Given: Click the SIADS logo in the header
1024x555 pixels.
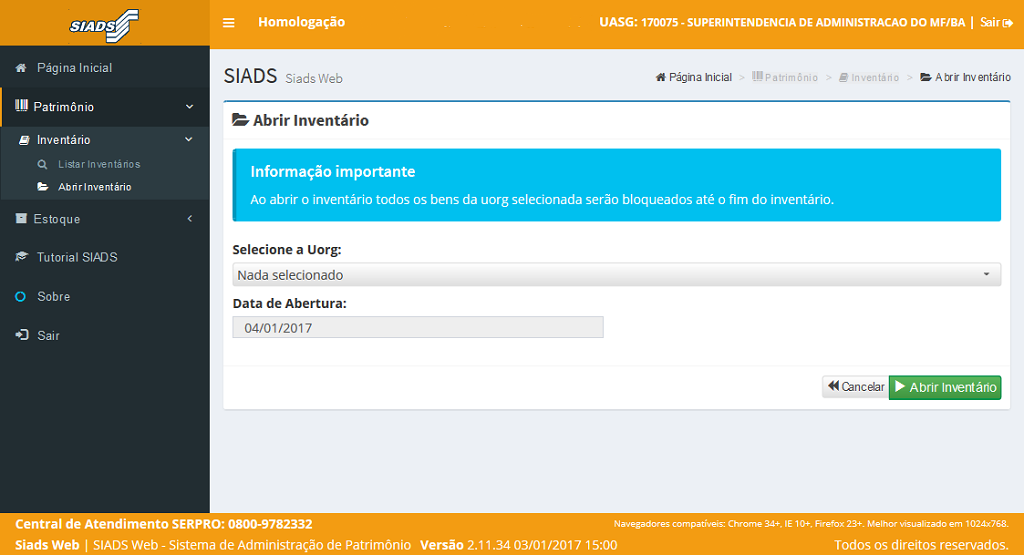Looking at the screenshot, I should 104,26.
